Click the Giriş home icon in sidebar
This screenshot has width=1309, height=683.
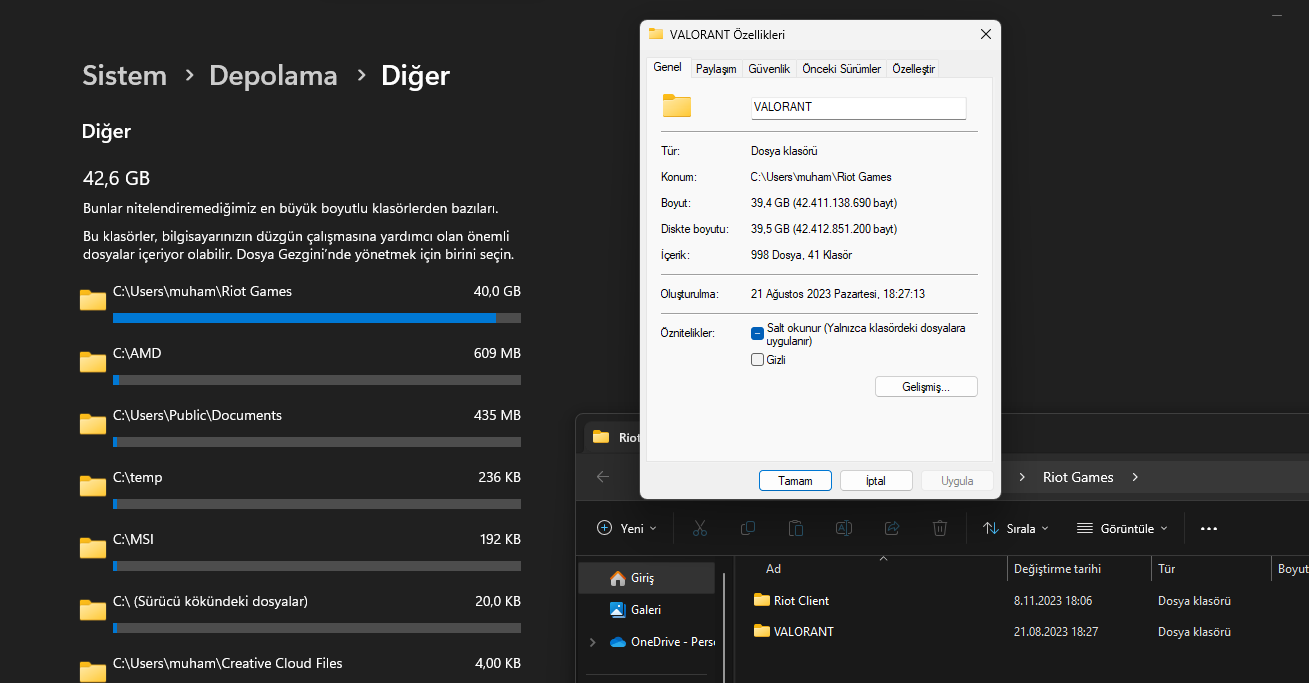coord(617,578)
